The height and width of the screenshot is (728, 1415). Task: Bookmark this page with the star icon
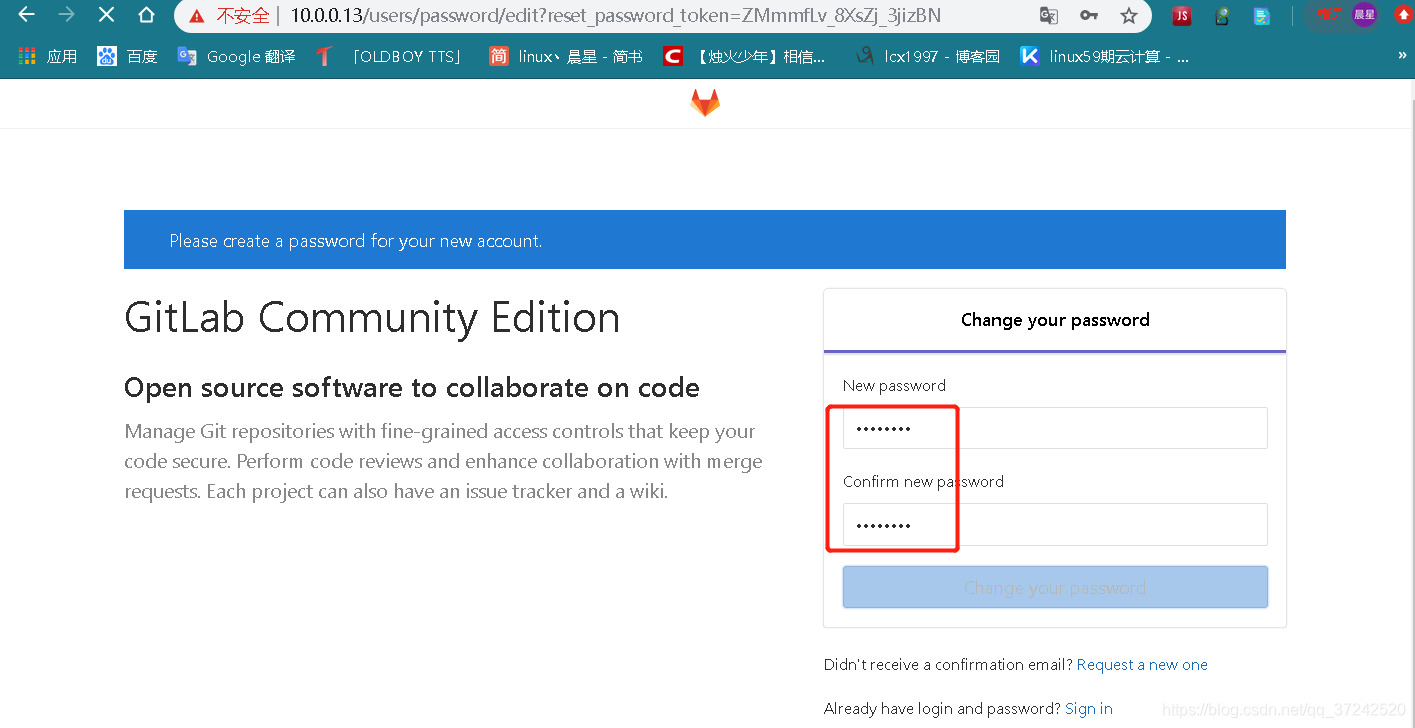pyautogui.click(x=1129, y=15)
